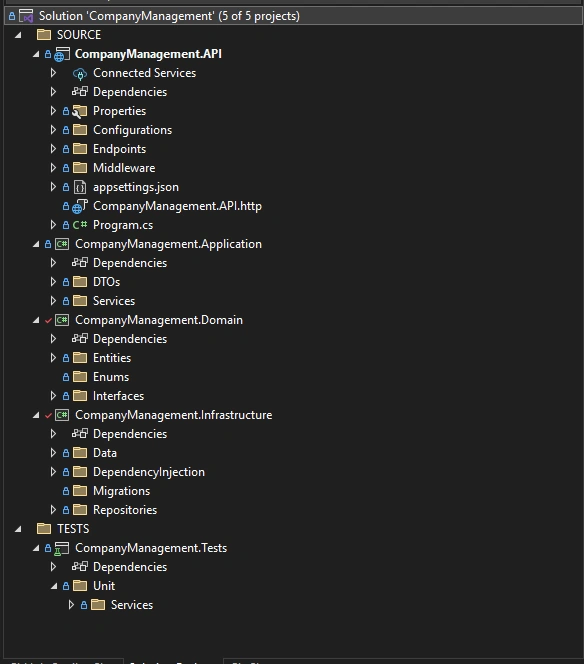
Task: Expand the Endpoints folder
Action: click(x=53, y=149)
